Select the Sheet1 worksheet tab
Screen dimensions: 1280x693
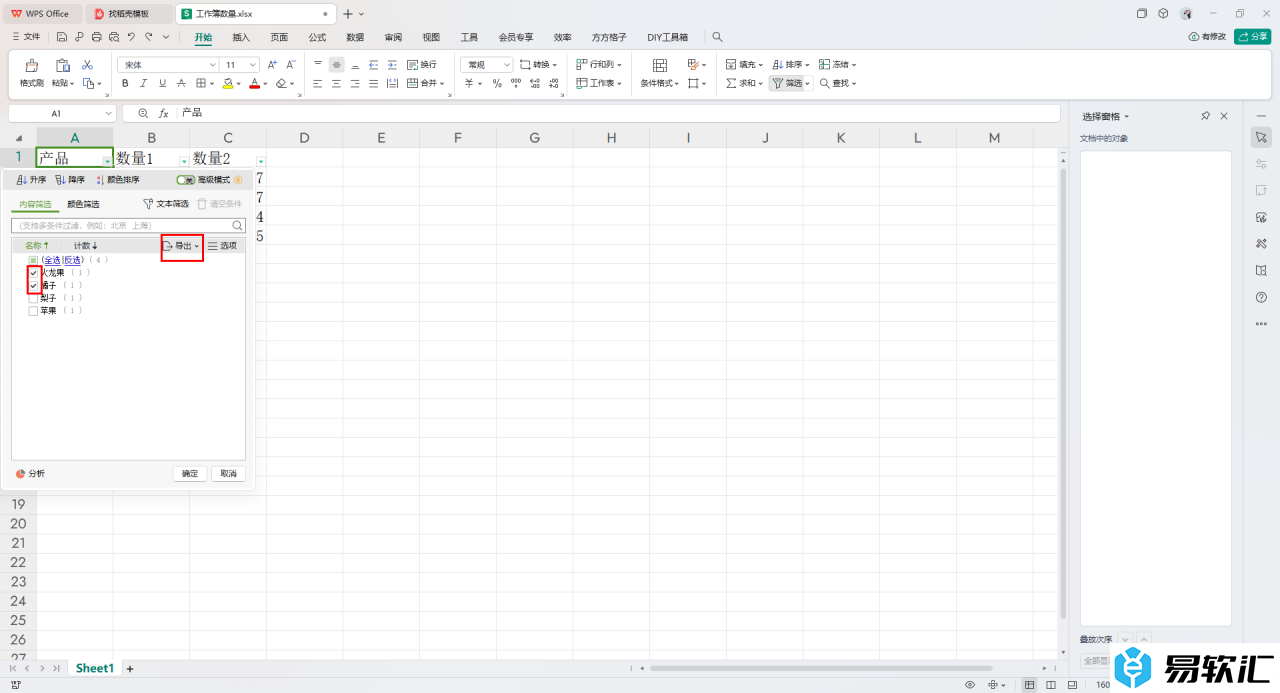click(x=95, y=668)
